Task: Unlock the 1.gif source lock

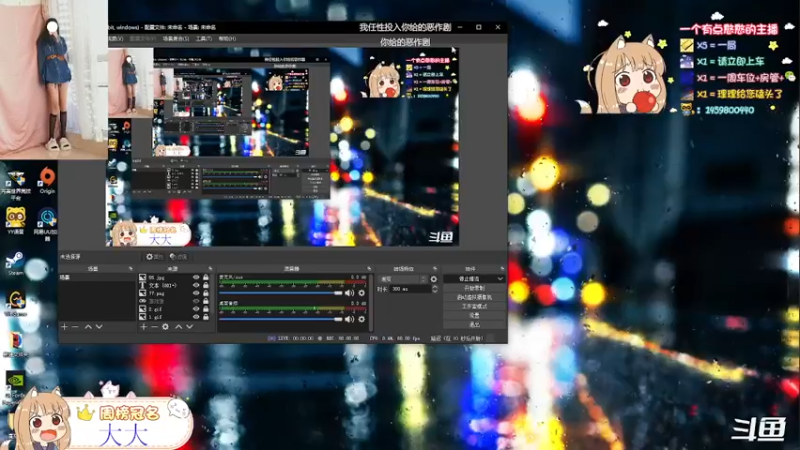Action: [206, 317]
